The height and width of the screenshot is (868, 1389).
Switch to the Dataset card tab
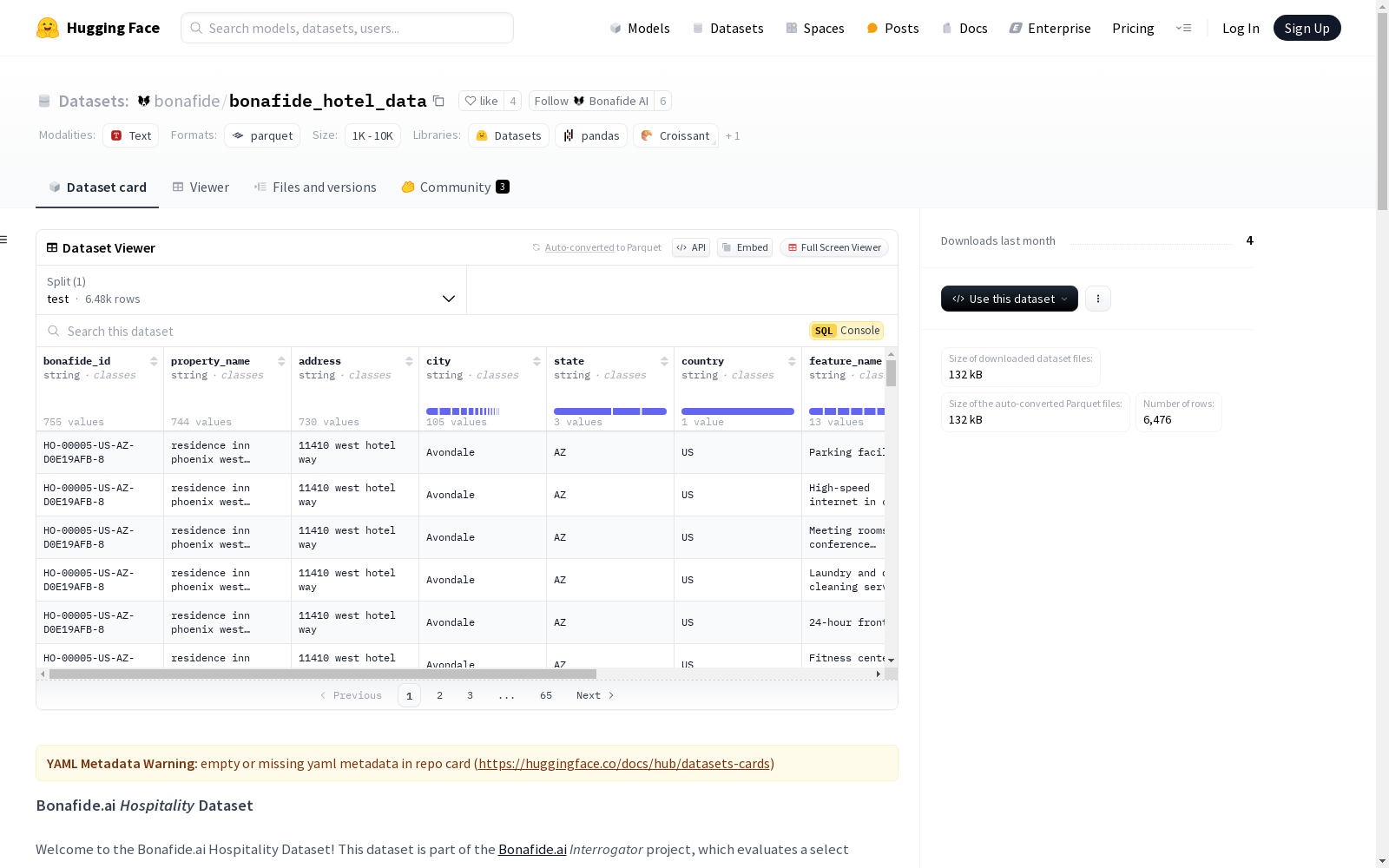pos(97,187)
